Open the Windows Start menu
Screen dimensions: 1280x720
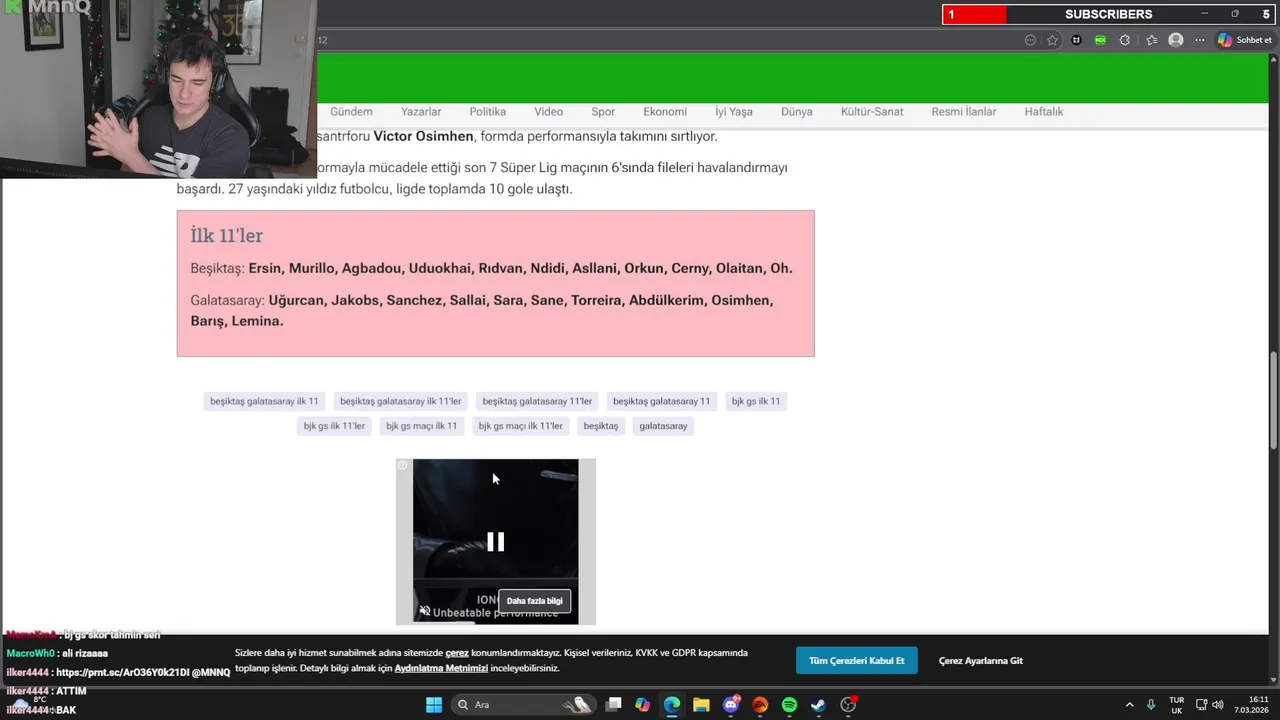click(x=434, y=705)
